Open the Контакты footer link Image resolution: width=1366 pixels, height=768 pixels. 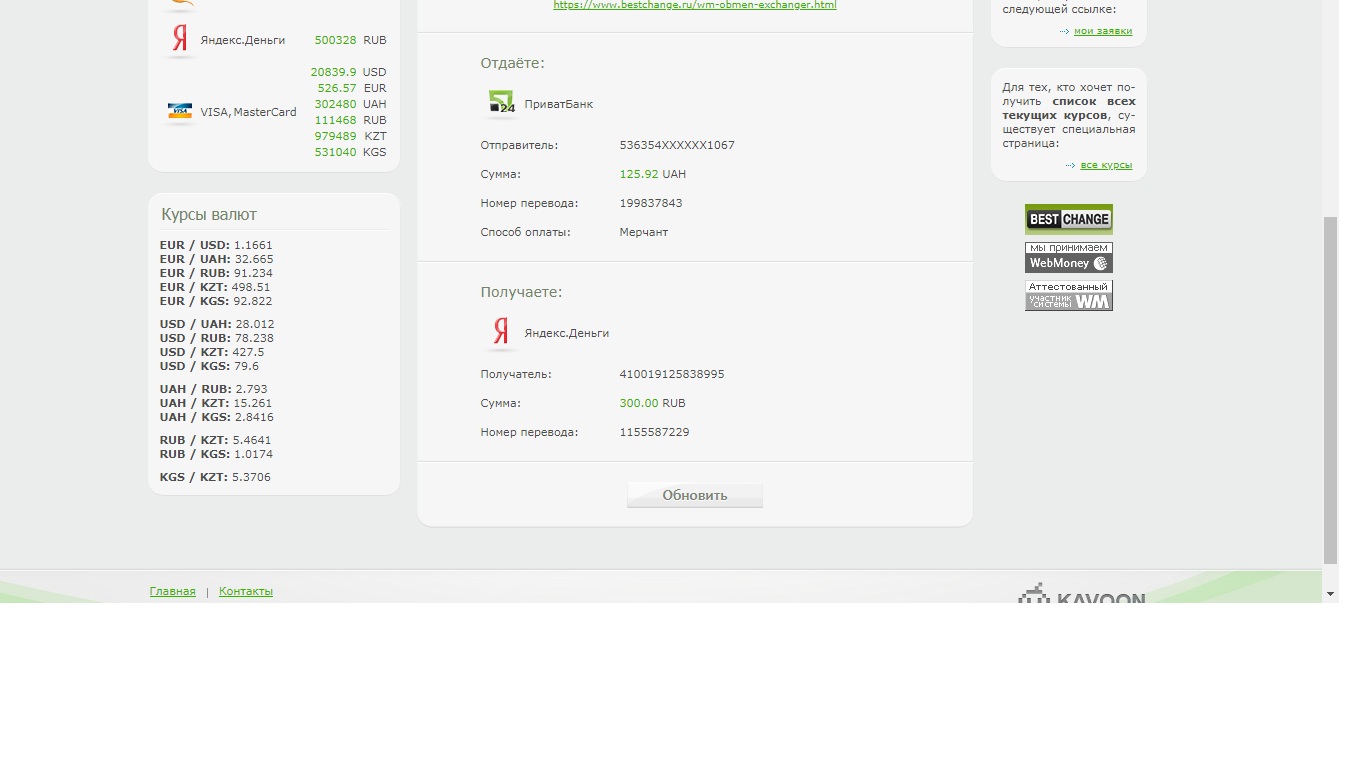click(x=246, y=591)
